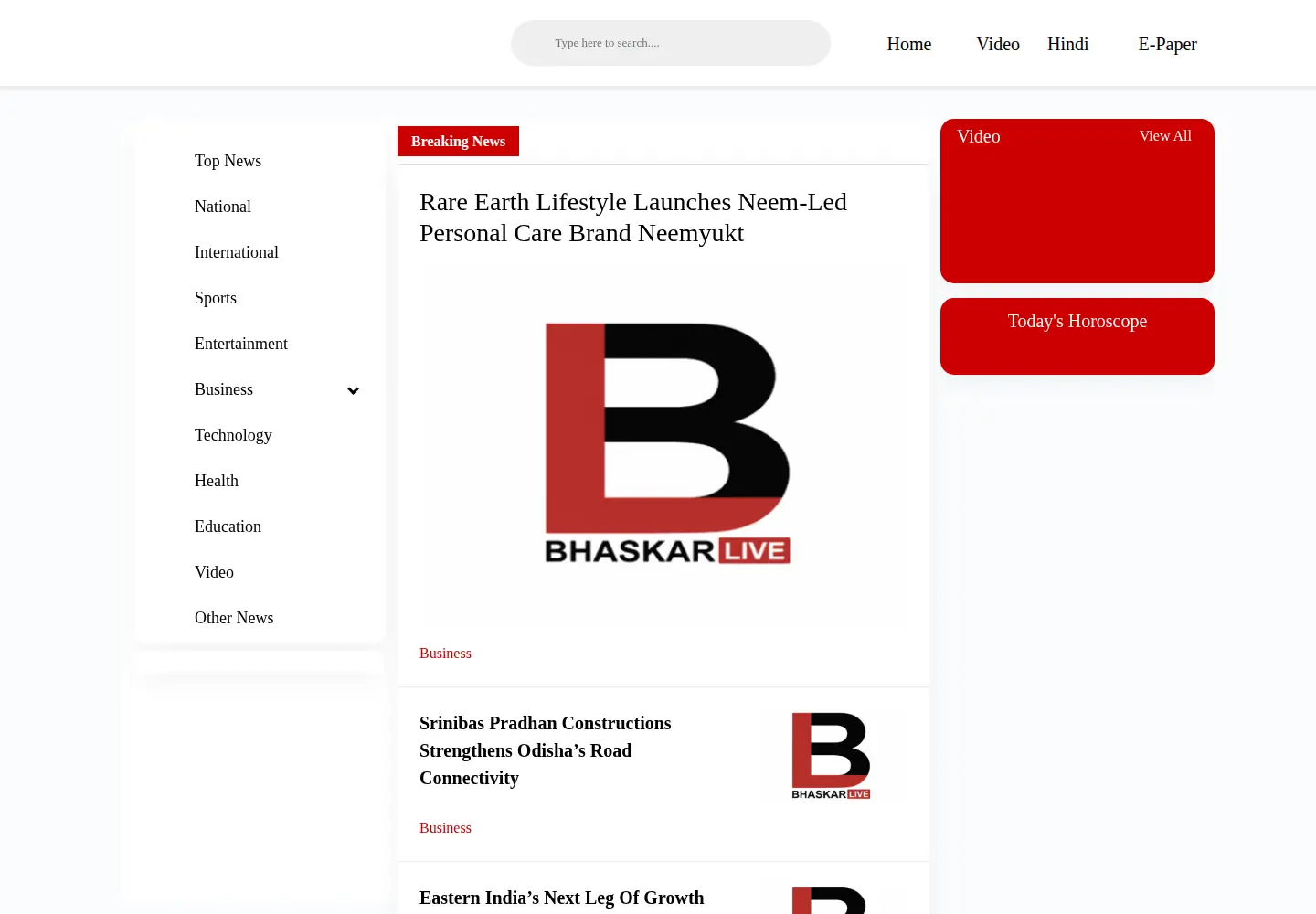Open Top News in the sidebar

coord(228,161)
